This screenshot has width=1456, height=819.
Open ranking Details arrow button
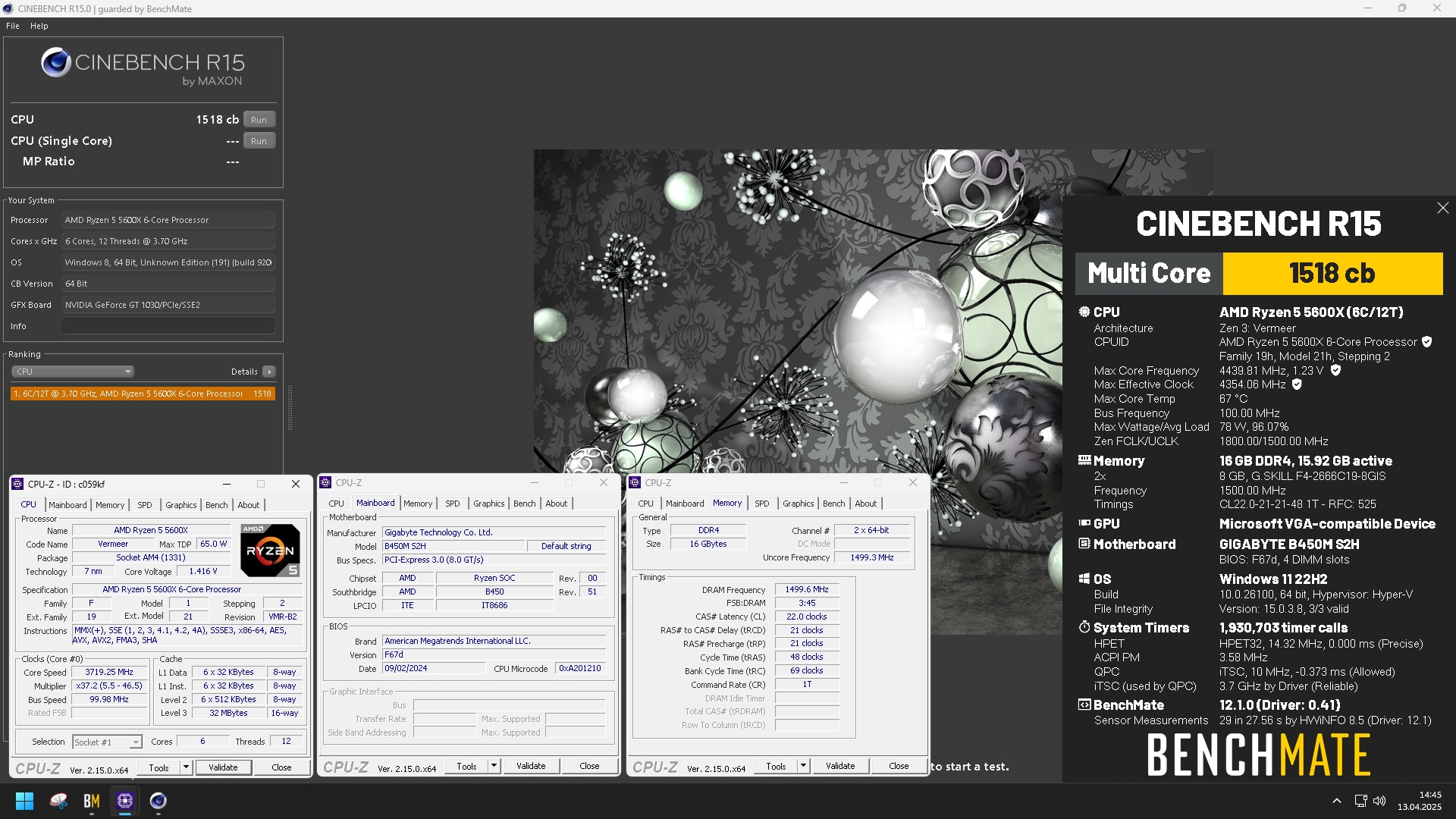pos(268,372)
